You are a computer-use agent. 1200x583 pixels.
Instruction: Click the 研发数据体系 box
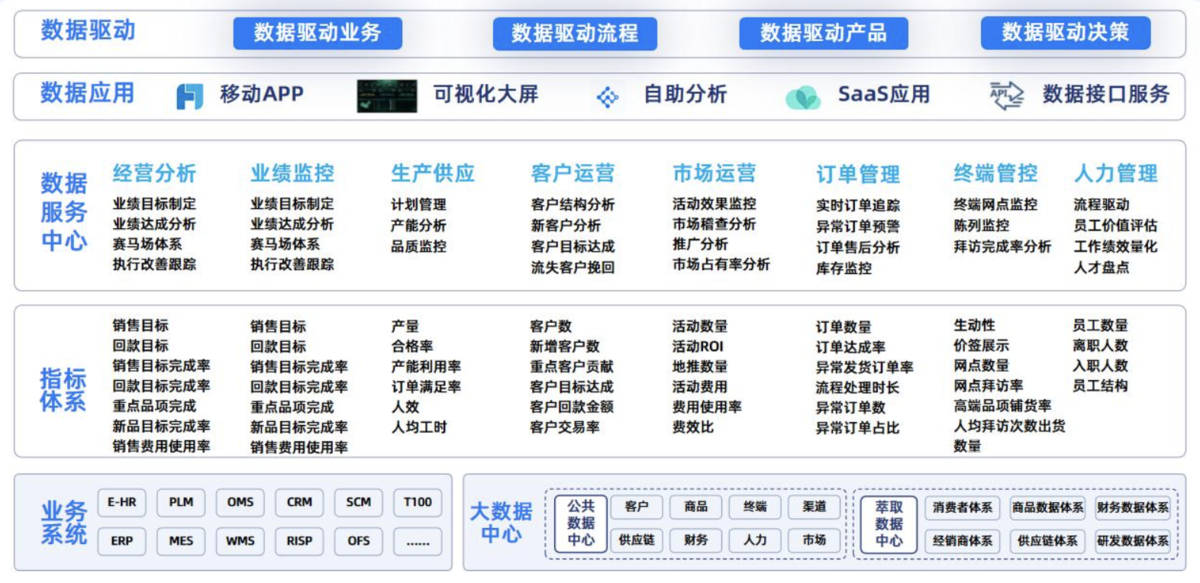(x=1132, y=540)
